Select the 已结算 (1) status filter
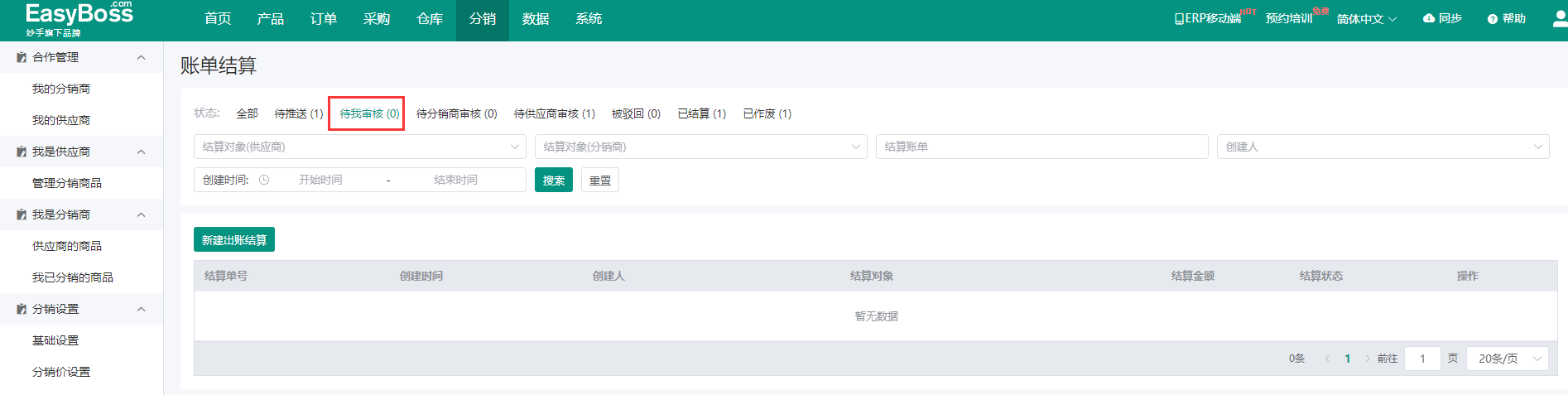Image resolution: width=1568 pixels, height=395 pixels. coord(701,113)
